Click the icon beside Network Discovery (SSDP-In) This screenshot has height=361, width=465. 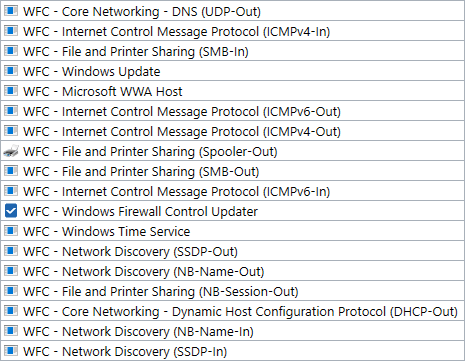[11, 351]
